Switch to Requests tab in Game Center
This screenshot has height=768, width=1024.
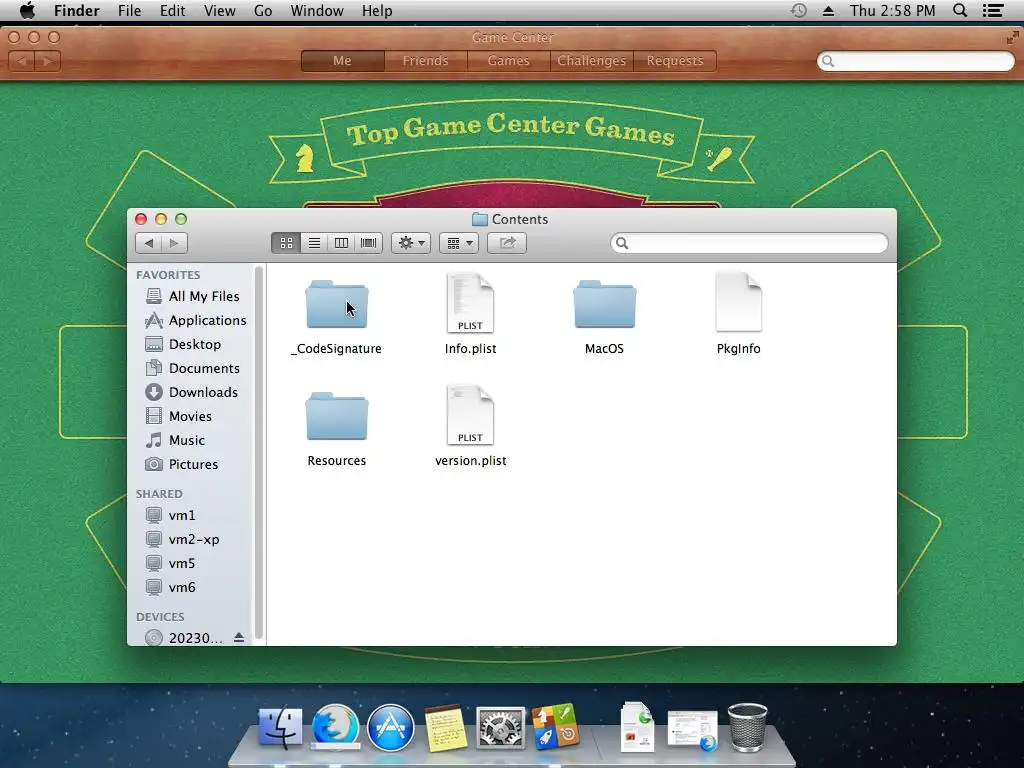click(675, 61)
